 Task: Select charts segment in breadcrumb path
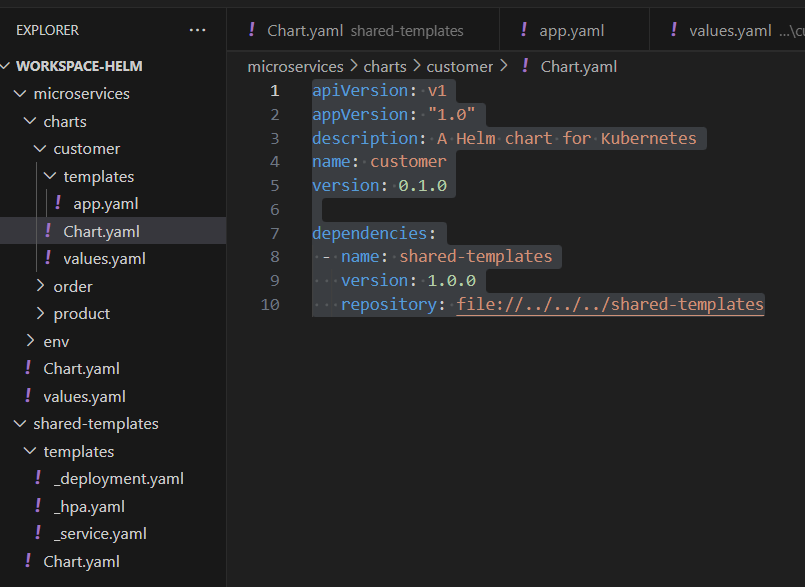coord(385,66)
